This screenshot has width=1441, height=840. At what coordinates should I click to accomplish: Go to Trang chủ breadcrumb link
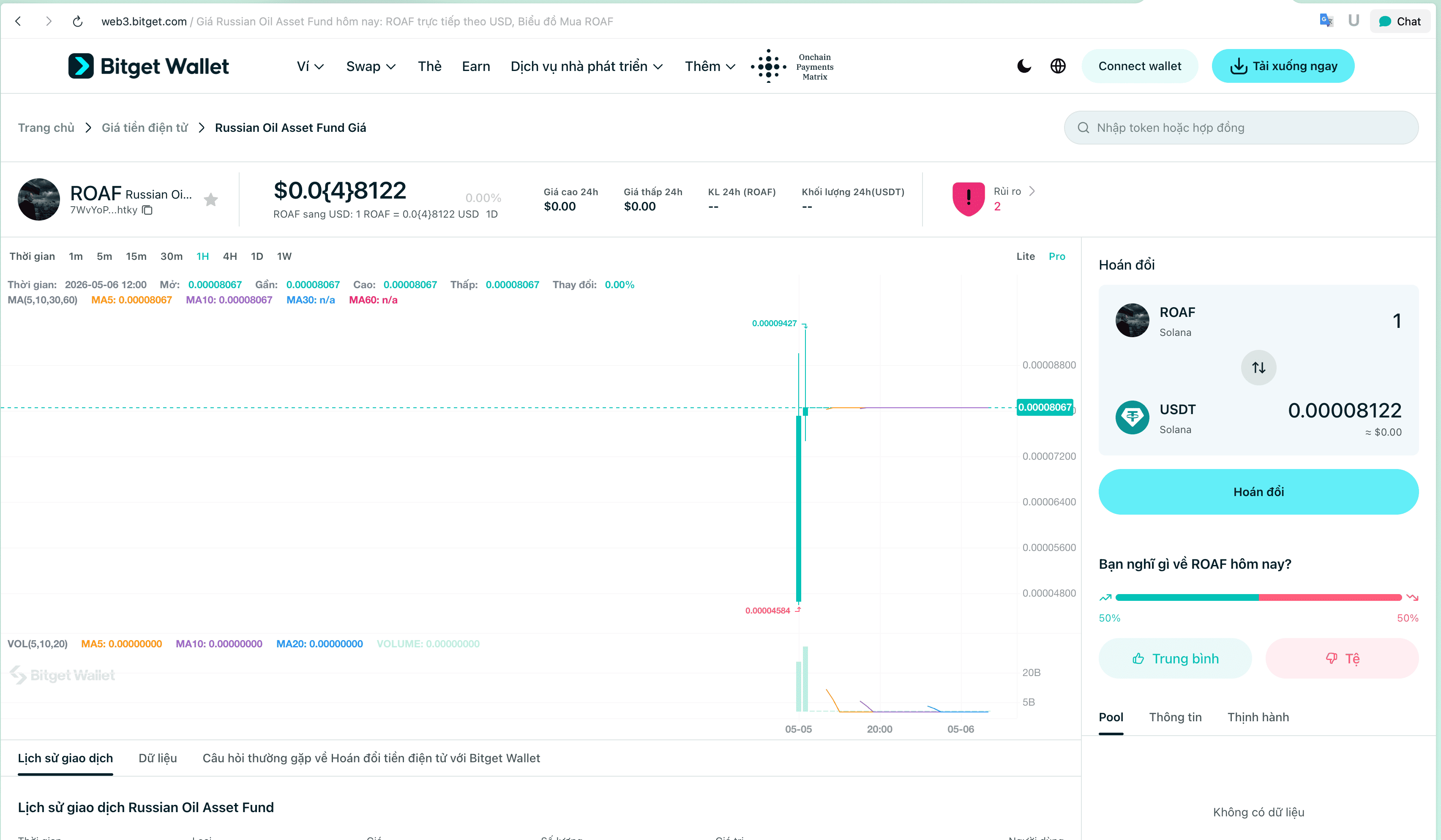pyautogui.click(x=46, y=128)
